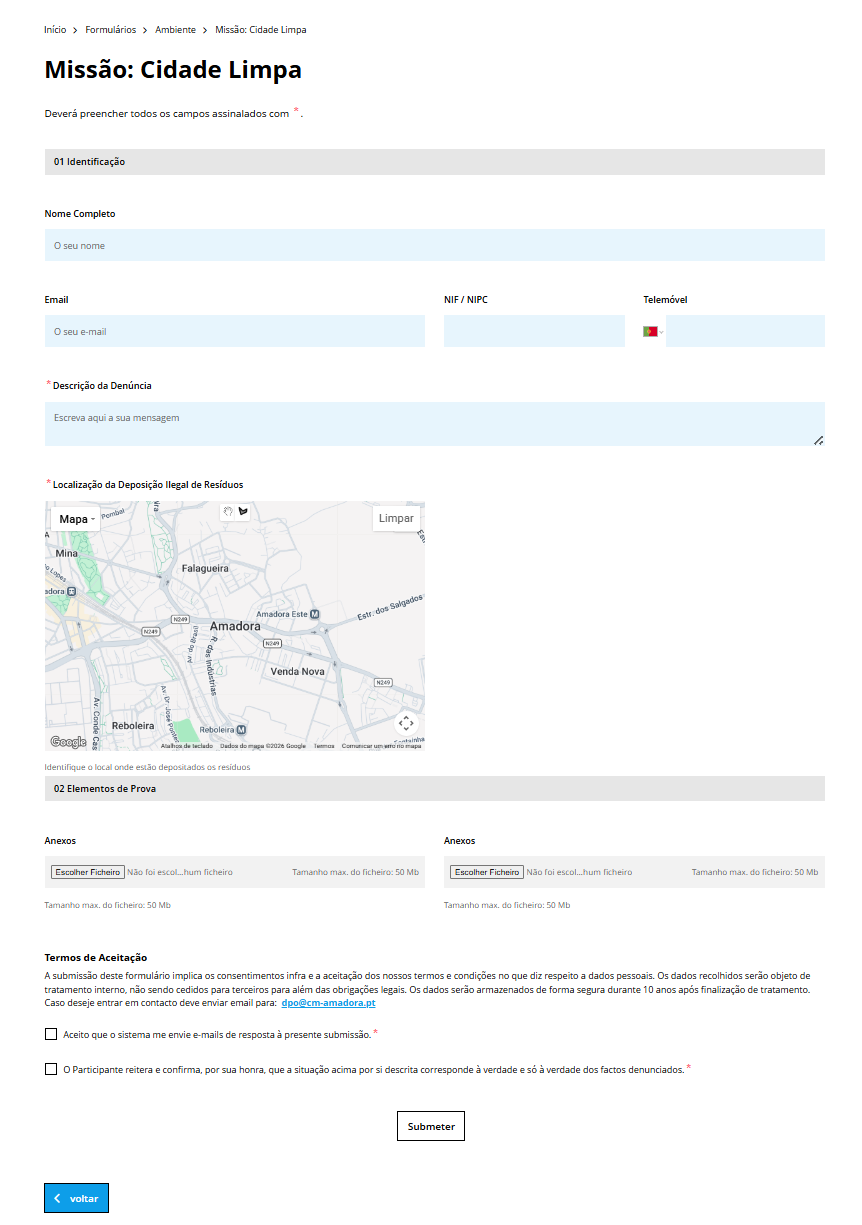This screenshot has height=1225, width=862.
Task: Check the truthfulness confirmation checkbox
Action: (x=51, y=1069)
